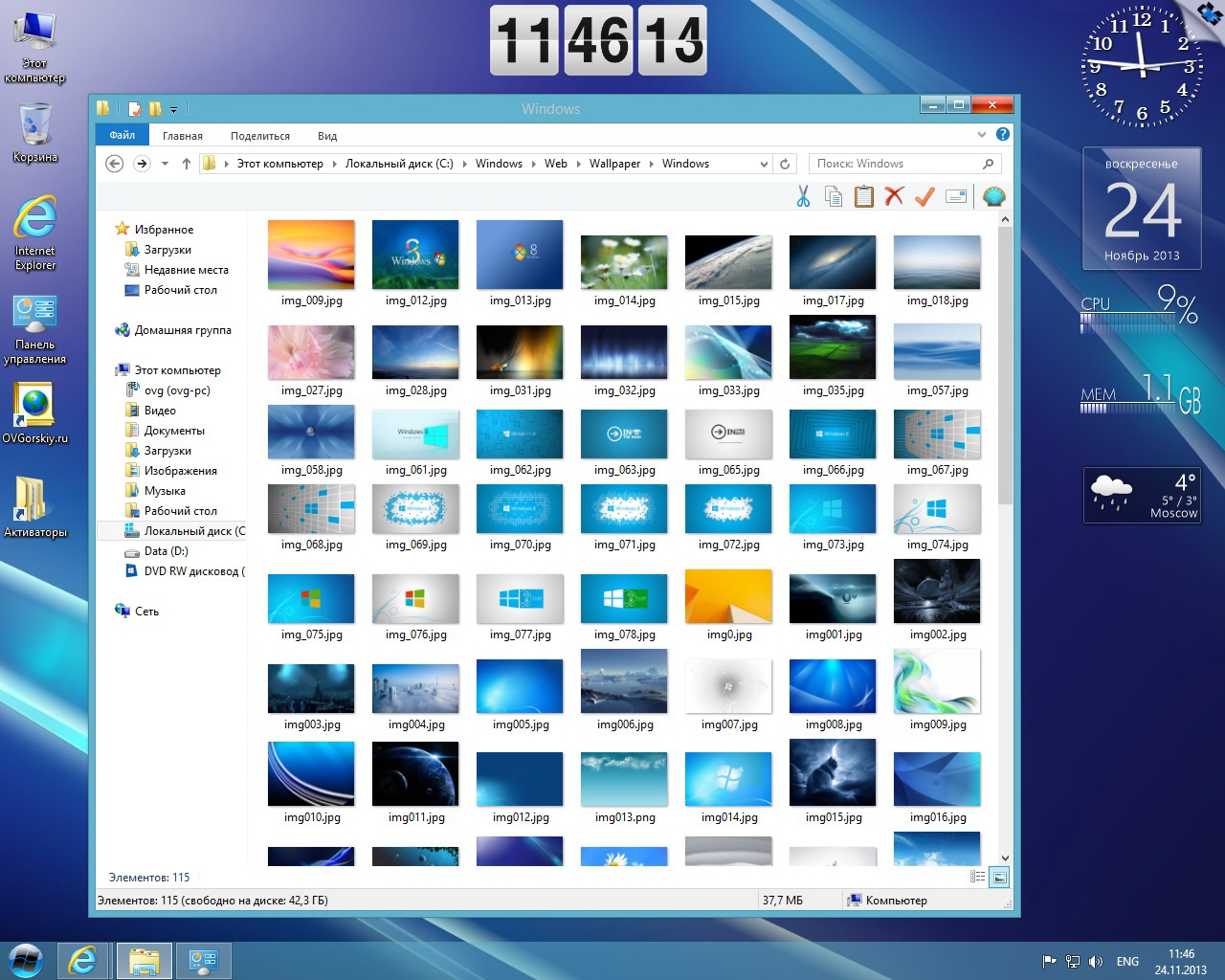
Task: Click the Paste clipboard icon
Action: tap(864, 197)
